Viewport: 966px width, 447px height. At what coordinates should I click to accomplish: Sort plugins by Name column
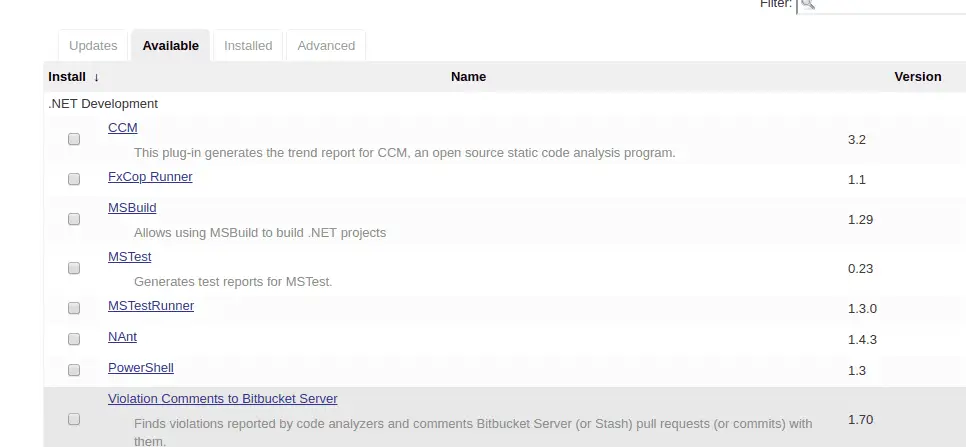[468, 77]
